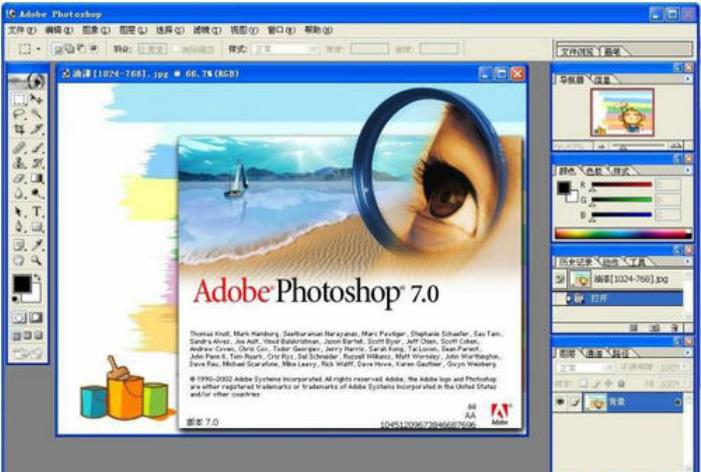
Task: Switch to the 色板 (Swatches) tab
Action: click(594, 171)
